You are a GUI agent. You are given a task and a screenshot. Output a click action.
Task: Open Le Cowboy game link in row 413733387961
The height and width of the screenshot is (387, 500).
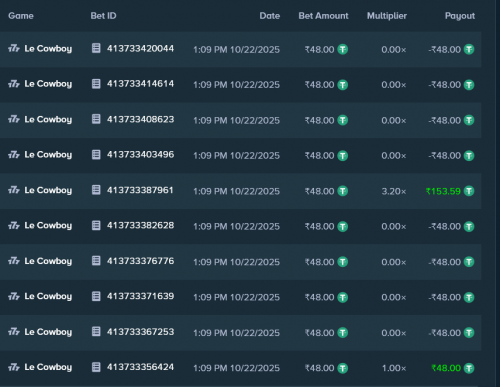[48, 190]
